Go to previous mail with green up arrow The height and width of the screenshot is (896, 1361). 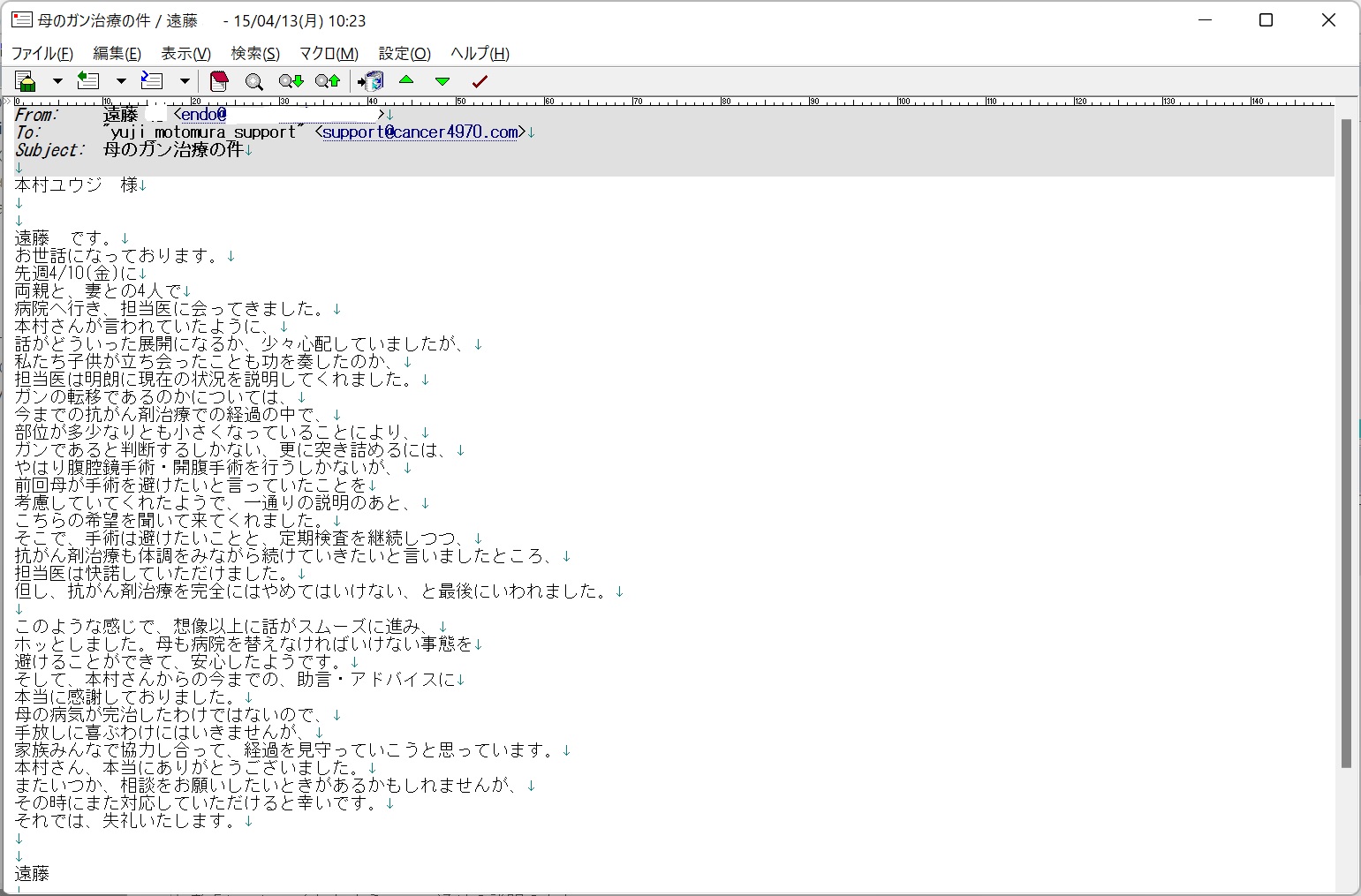pos(406,80)
